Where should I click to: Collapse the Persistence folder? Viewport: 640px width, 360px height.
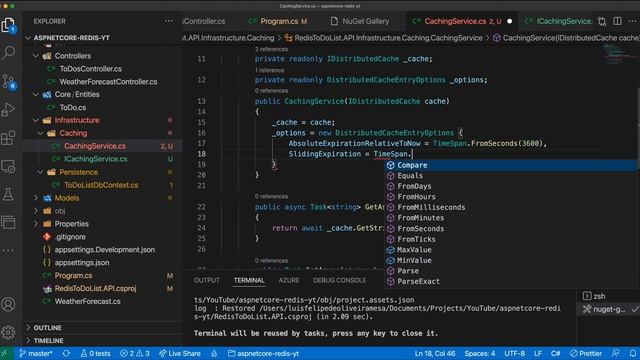pos(40,172)
